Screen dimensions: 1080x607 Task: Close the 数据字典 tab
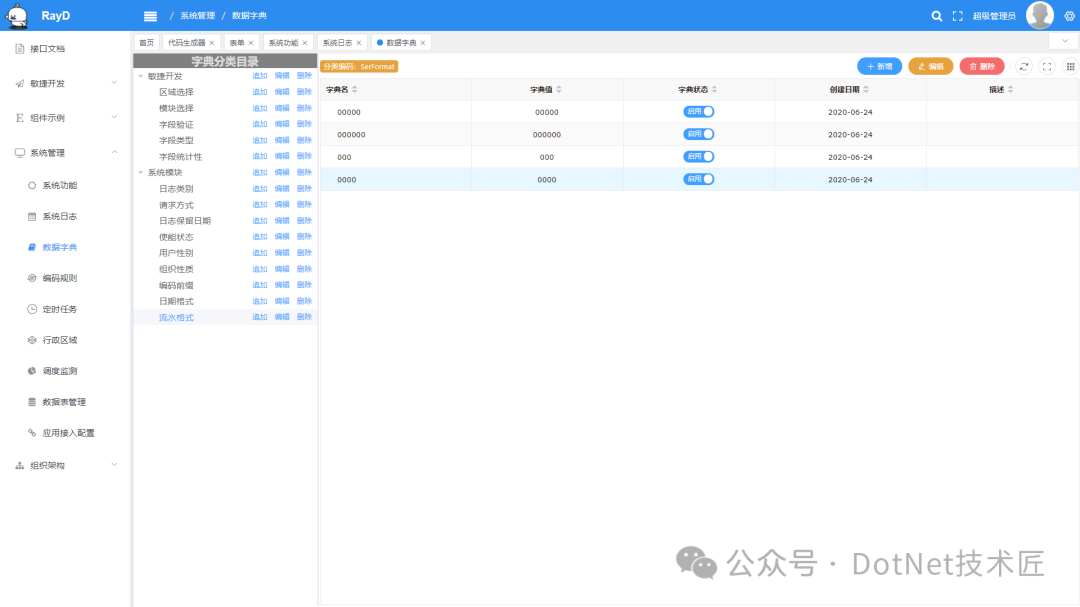pyautogui.click(x=423, y=43)
